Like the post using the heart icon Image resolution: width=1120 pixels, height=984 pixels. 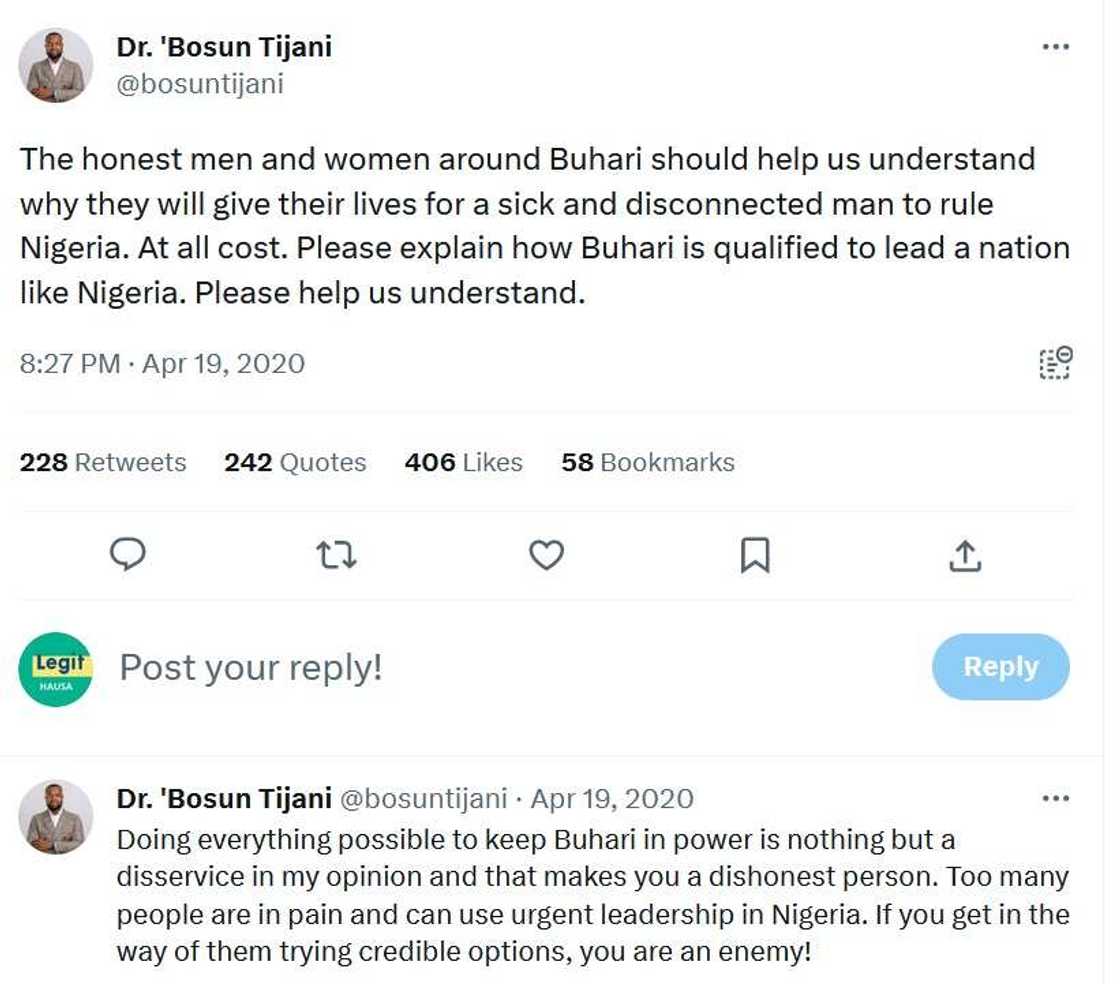coord(547,554)
